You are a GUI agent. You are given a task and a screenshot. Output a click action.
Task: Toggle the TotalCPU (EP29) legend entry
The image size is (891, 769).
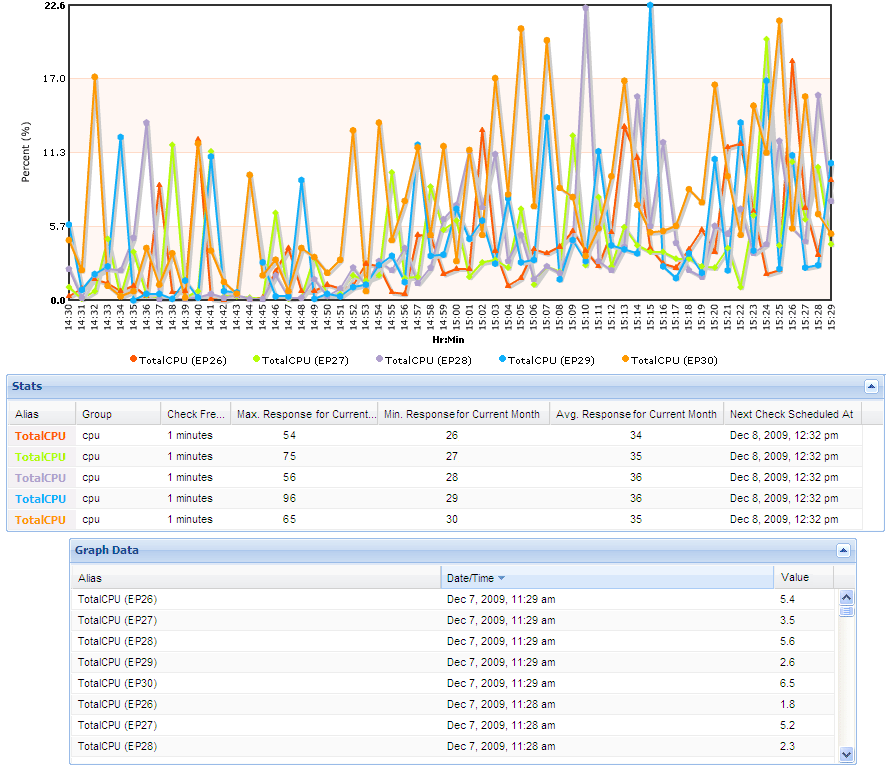547,360
